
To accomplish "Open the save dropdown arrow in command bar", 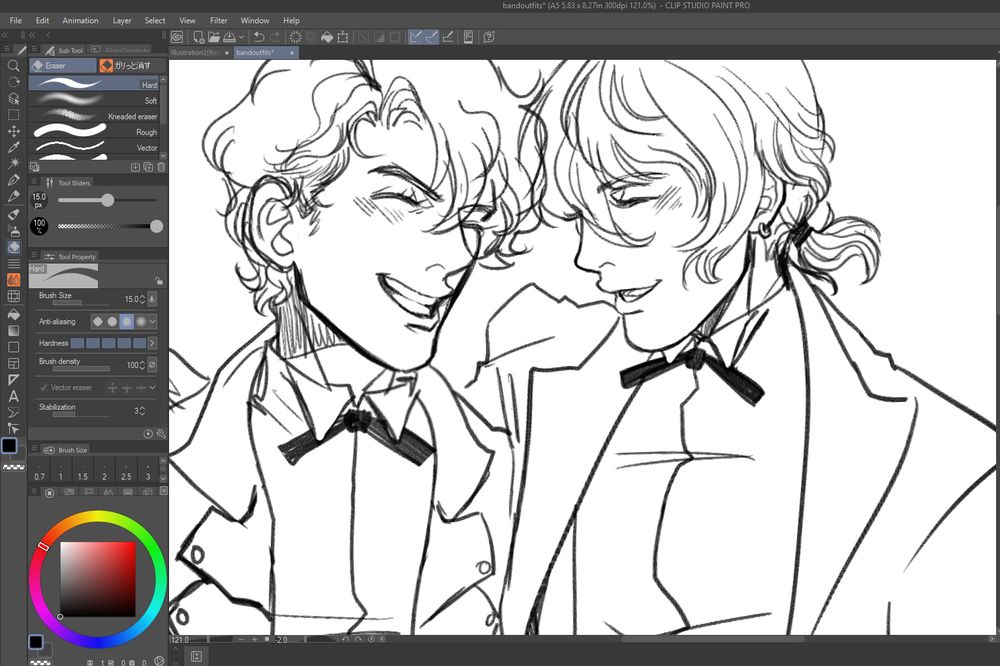I will point(241,37).
